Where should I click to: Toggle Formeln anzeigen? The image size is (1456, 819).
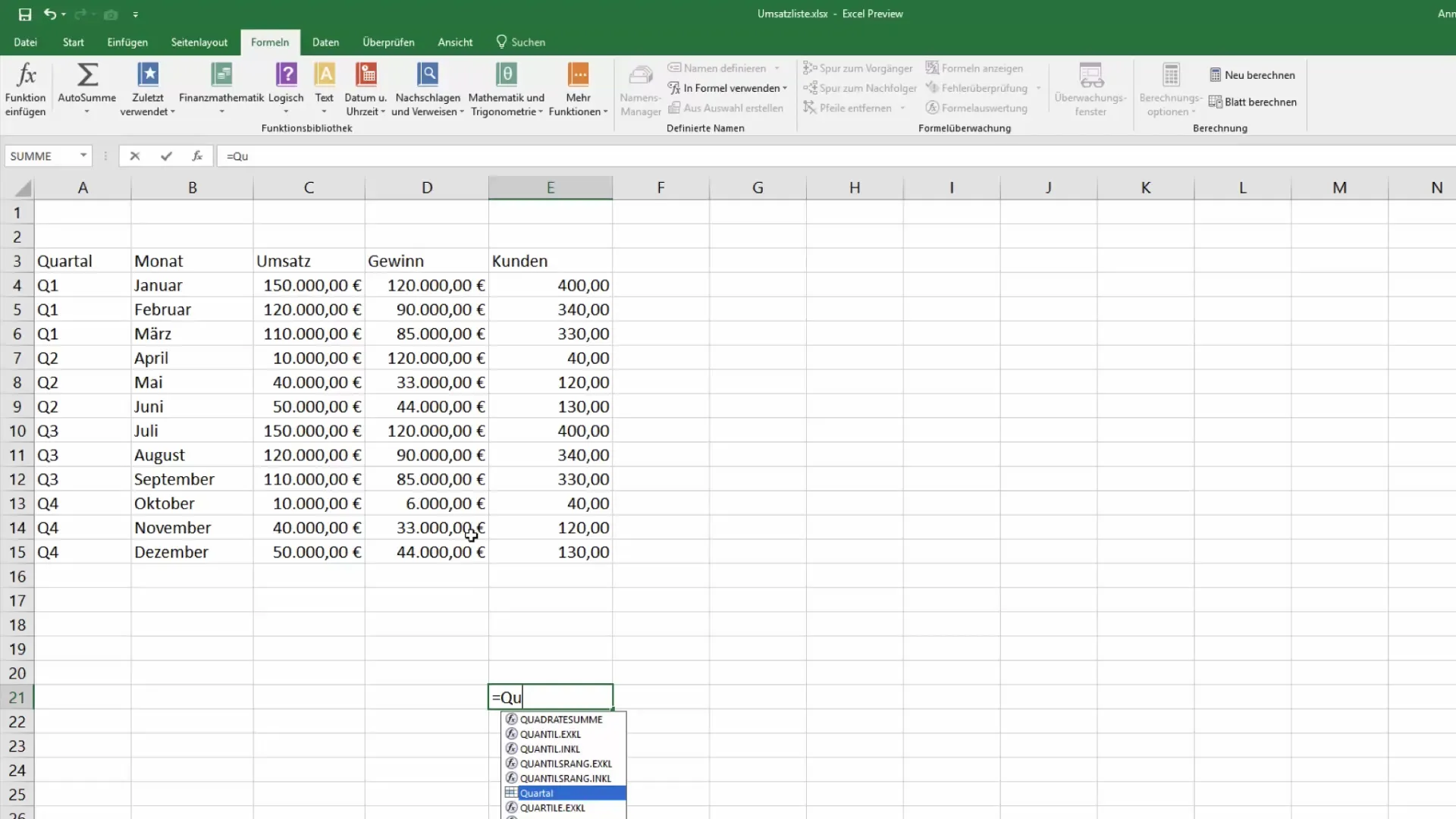coord(974,68)
